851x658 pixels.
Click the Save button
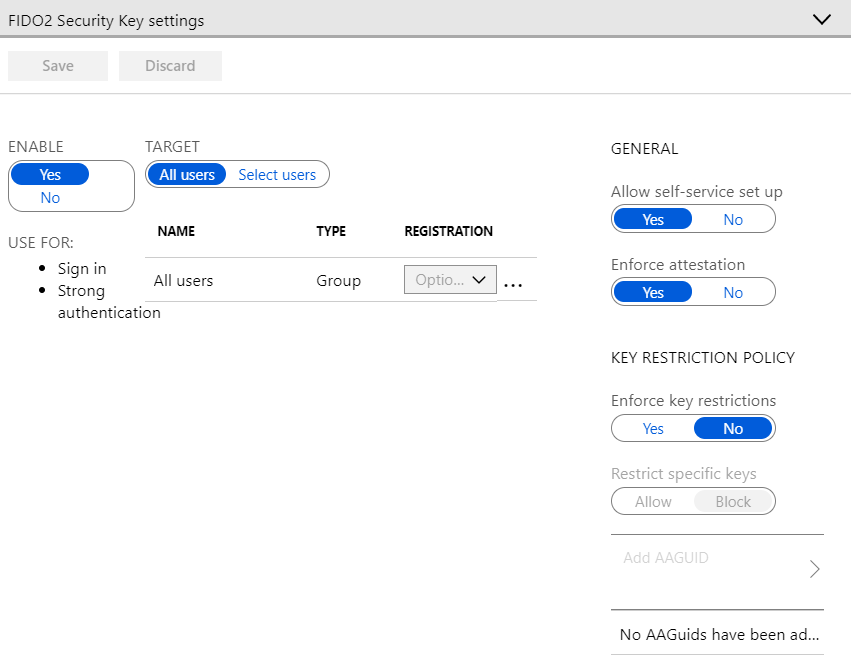pyautogui.click(x=58, y=66)
